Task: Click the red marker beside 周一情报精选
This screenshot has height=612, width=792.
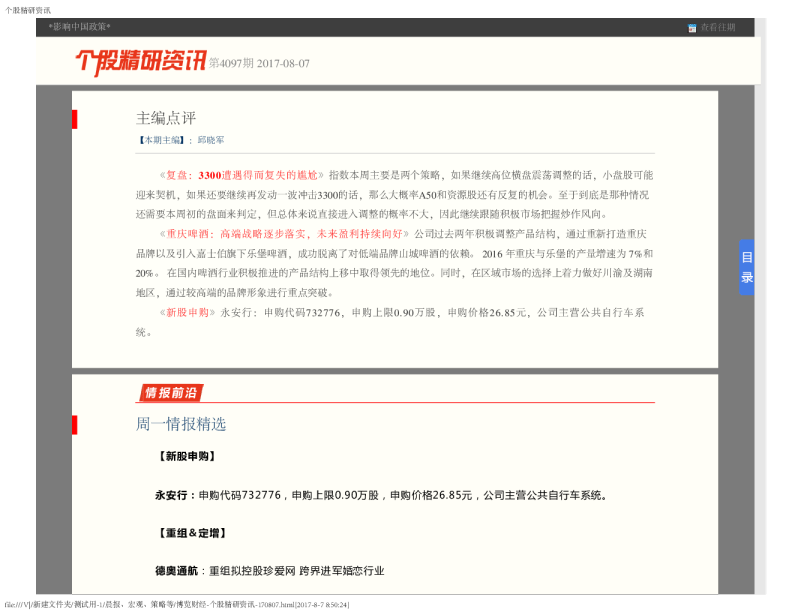Action: point(74,424)
